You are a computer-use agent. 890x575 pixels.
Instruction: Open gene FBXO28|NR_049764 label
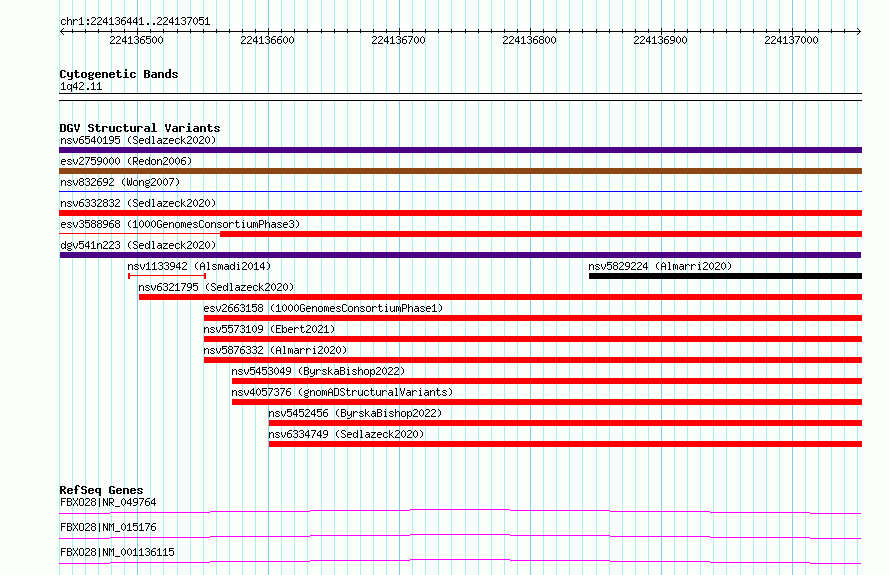click(x=108, y=502)
